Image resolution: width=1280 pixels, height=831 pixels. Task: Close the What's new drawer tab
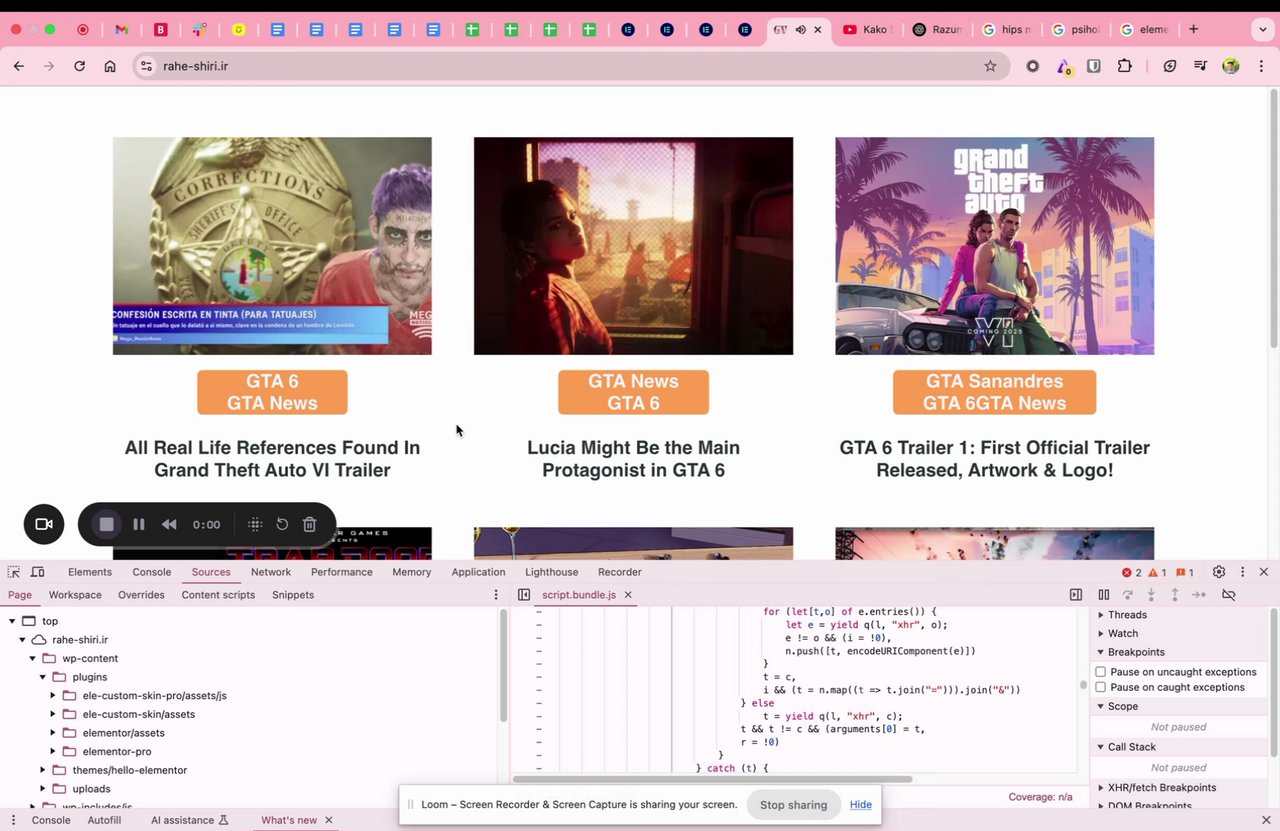point(328,820)
